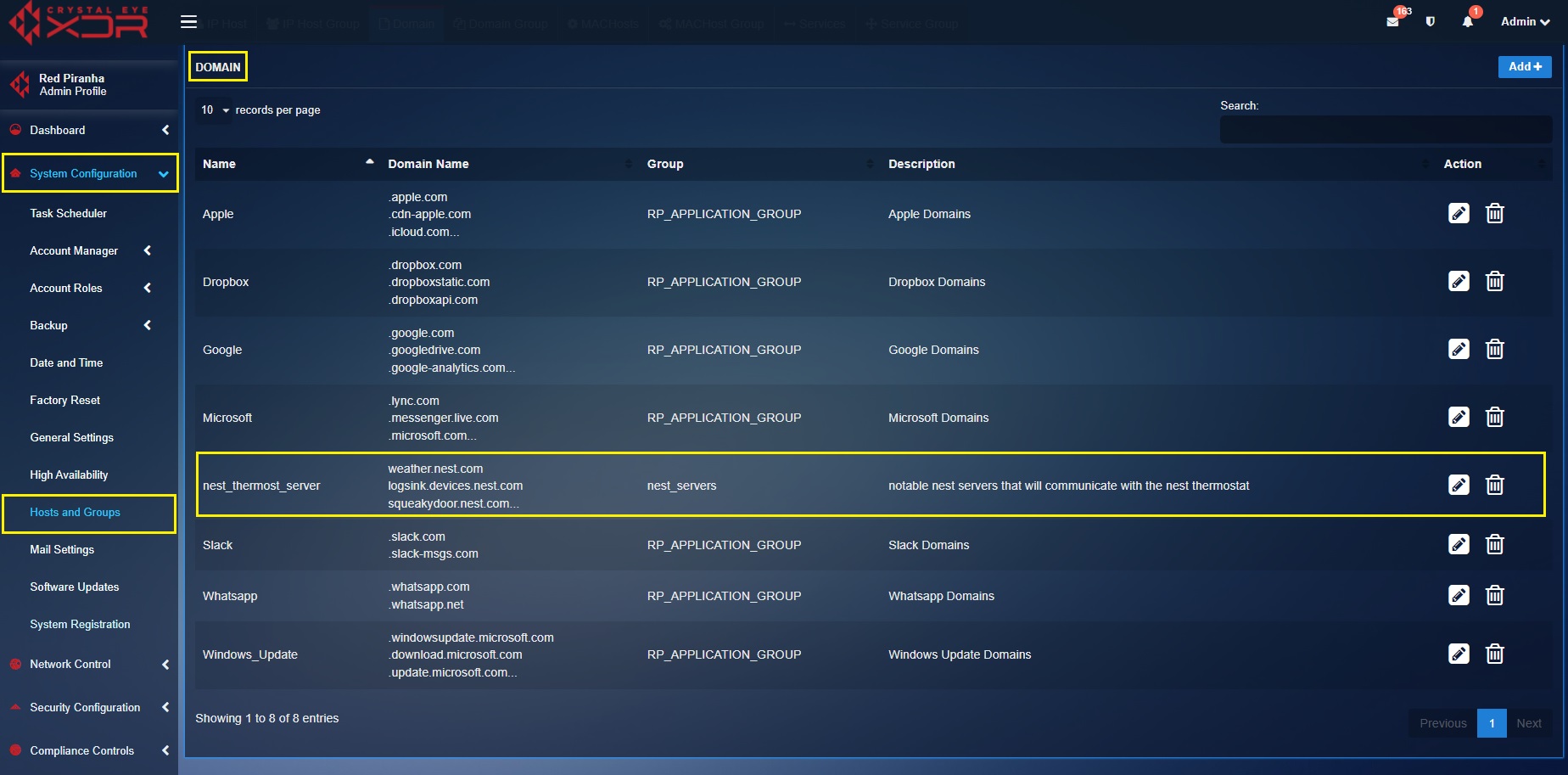1568x775 pixels.
Task: Open Software Updates page
Action: point(75,587)
